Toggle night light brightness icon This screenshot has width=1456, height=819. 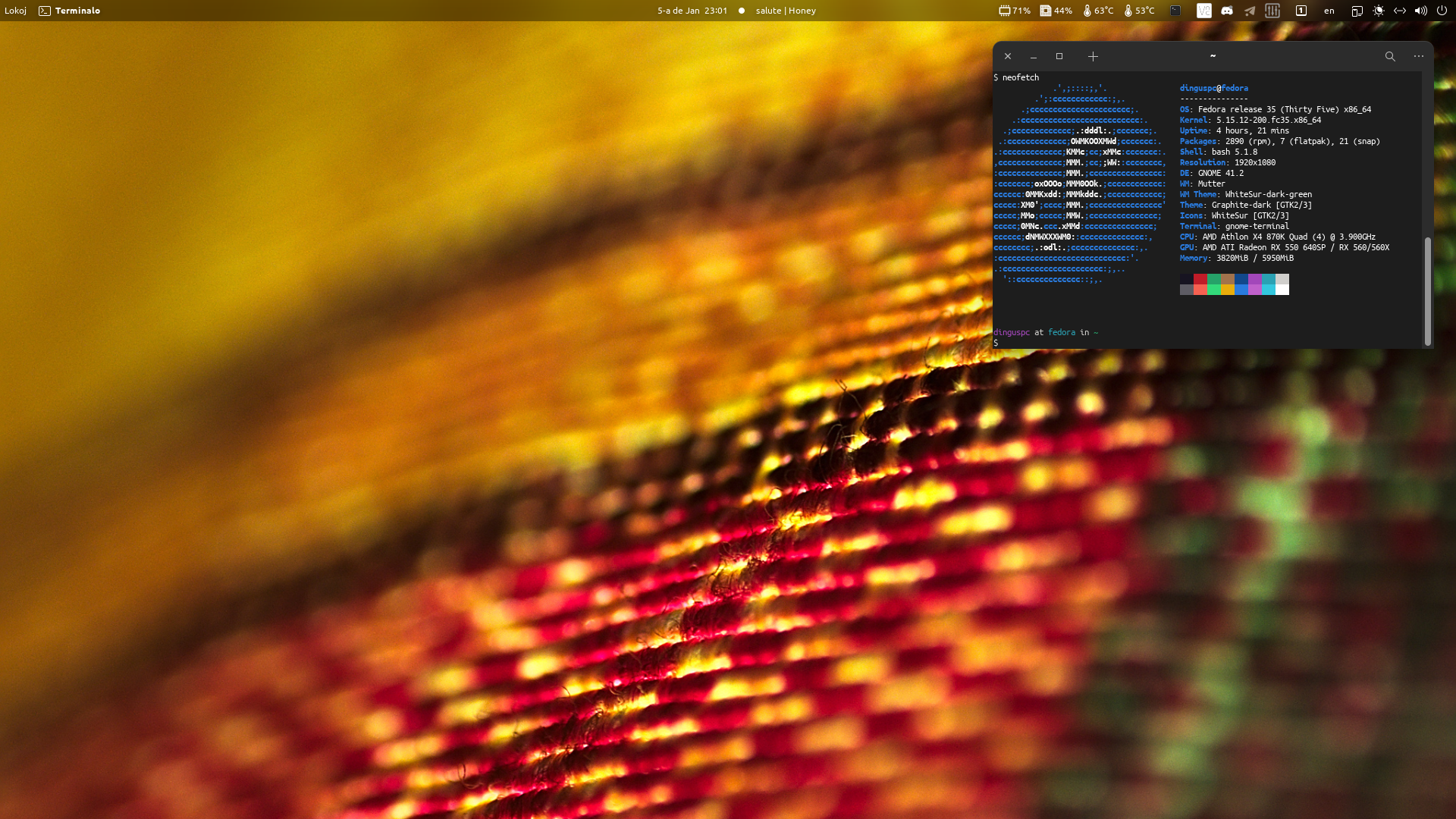[x=1379, y=11]
